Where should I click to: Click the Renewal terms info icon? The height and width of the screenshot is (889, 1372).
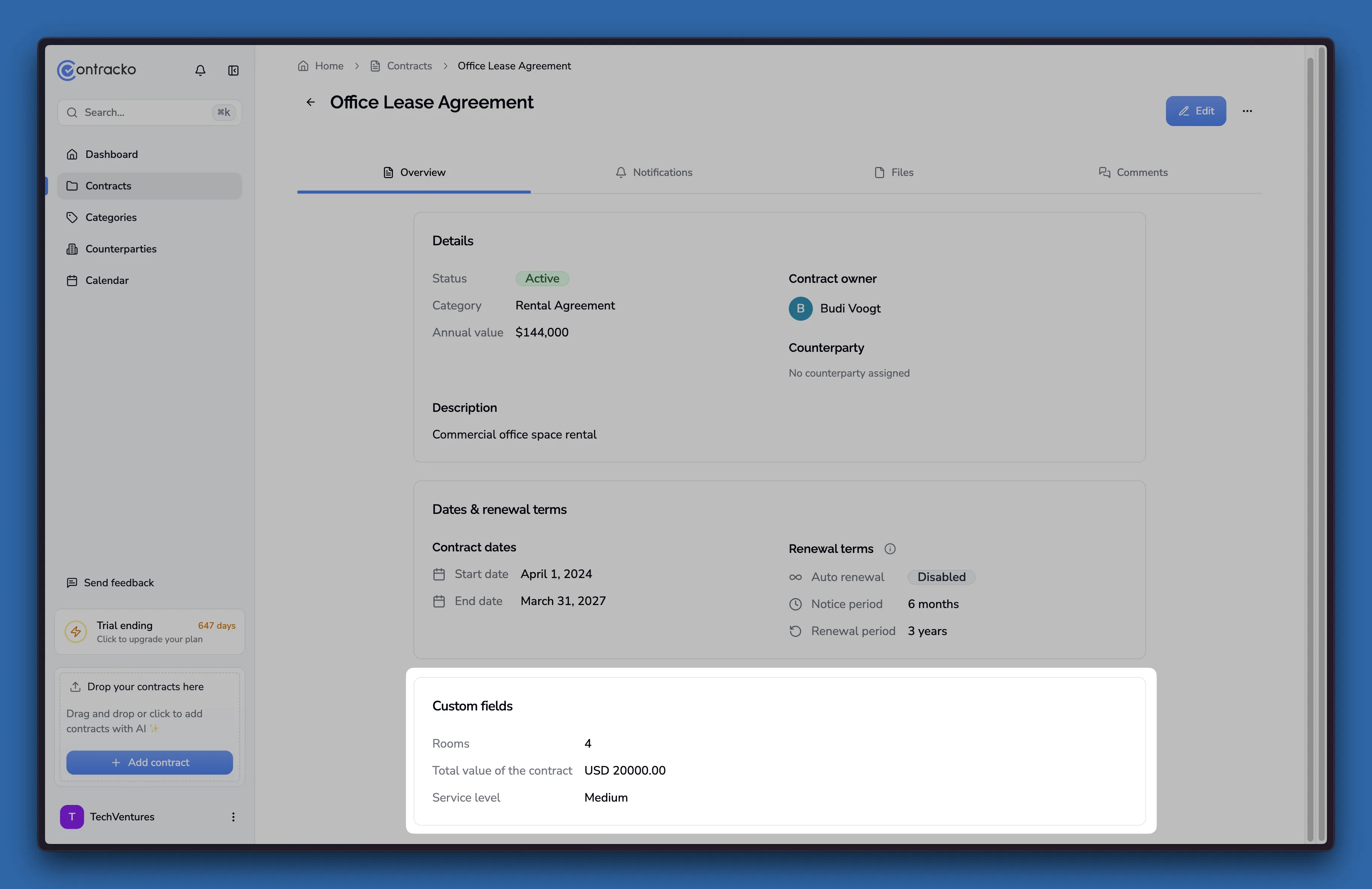890,548
